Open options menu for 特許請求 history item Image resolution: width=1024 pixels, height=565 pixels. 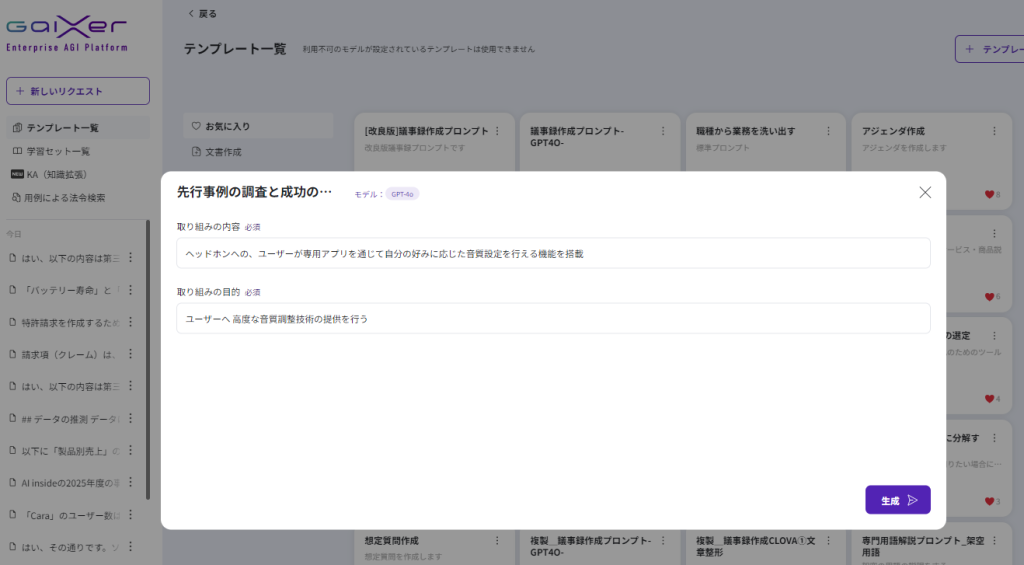click(x=129, y=322)
